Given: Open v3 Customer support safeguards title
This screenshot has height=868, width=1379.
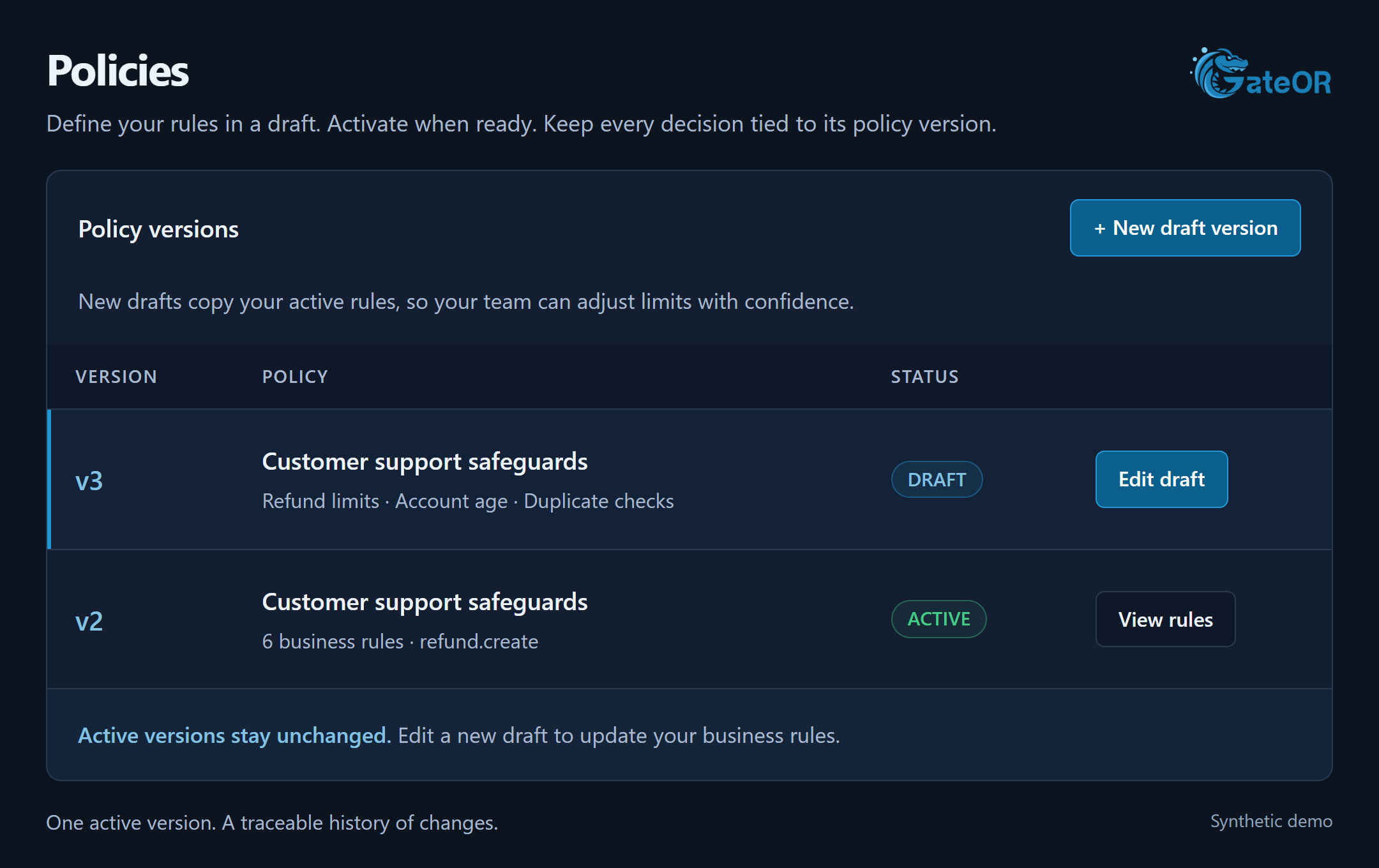Looking at the screenshot, I should tap(425, 461).
